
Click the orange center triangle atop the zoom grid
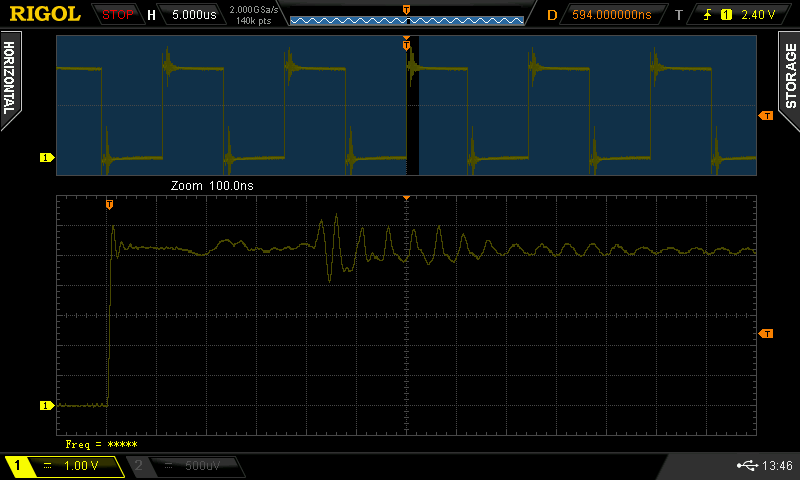click(x=407, y=198)
